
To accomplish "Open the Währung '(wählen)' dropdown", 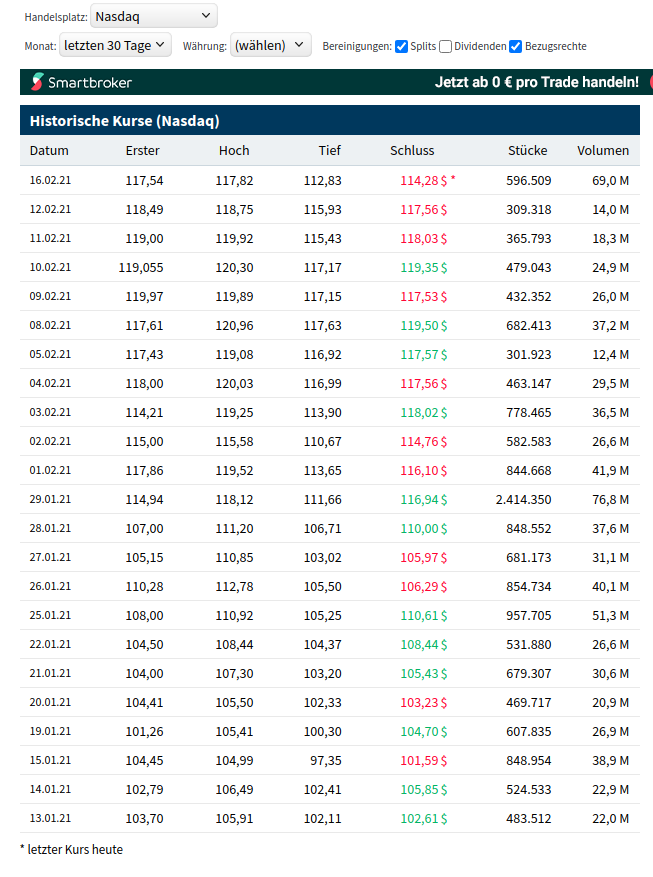I will [271, 45].
